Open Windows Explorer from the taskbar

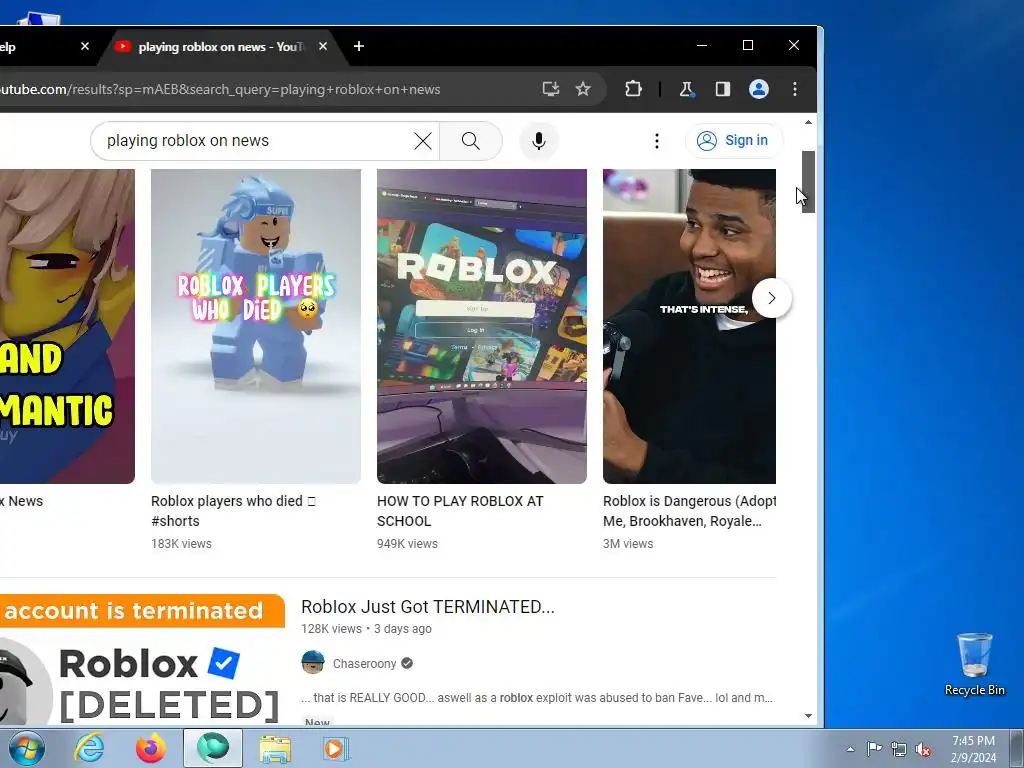coord(275,748)
